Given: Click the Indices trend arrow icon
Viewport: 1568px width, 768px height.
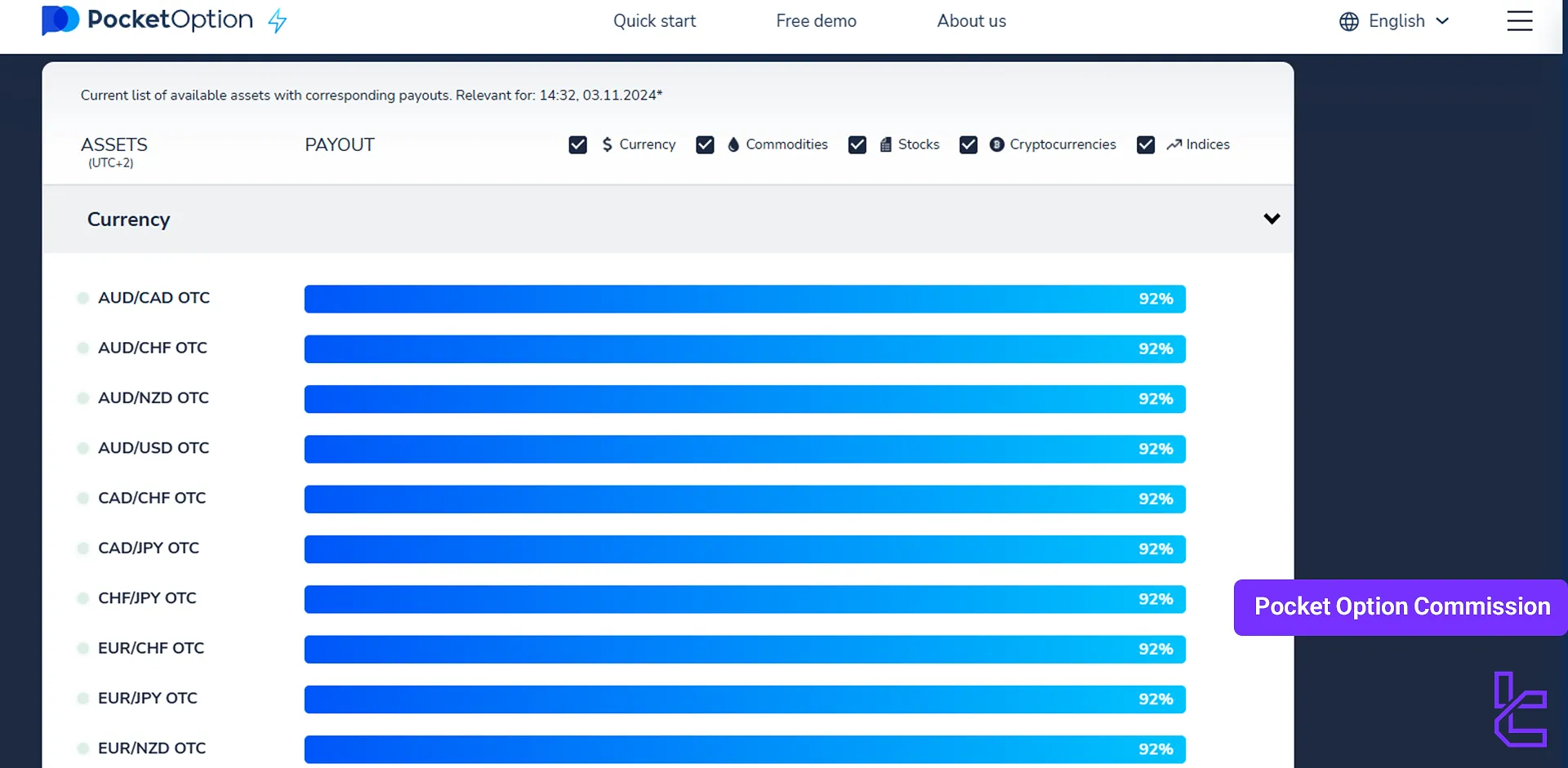Looking at the screenshot, I should (x=1174, y=144).
